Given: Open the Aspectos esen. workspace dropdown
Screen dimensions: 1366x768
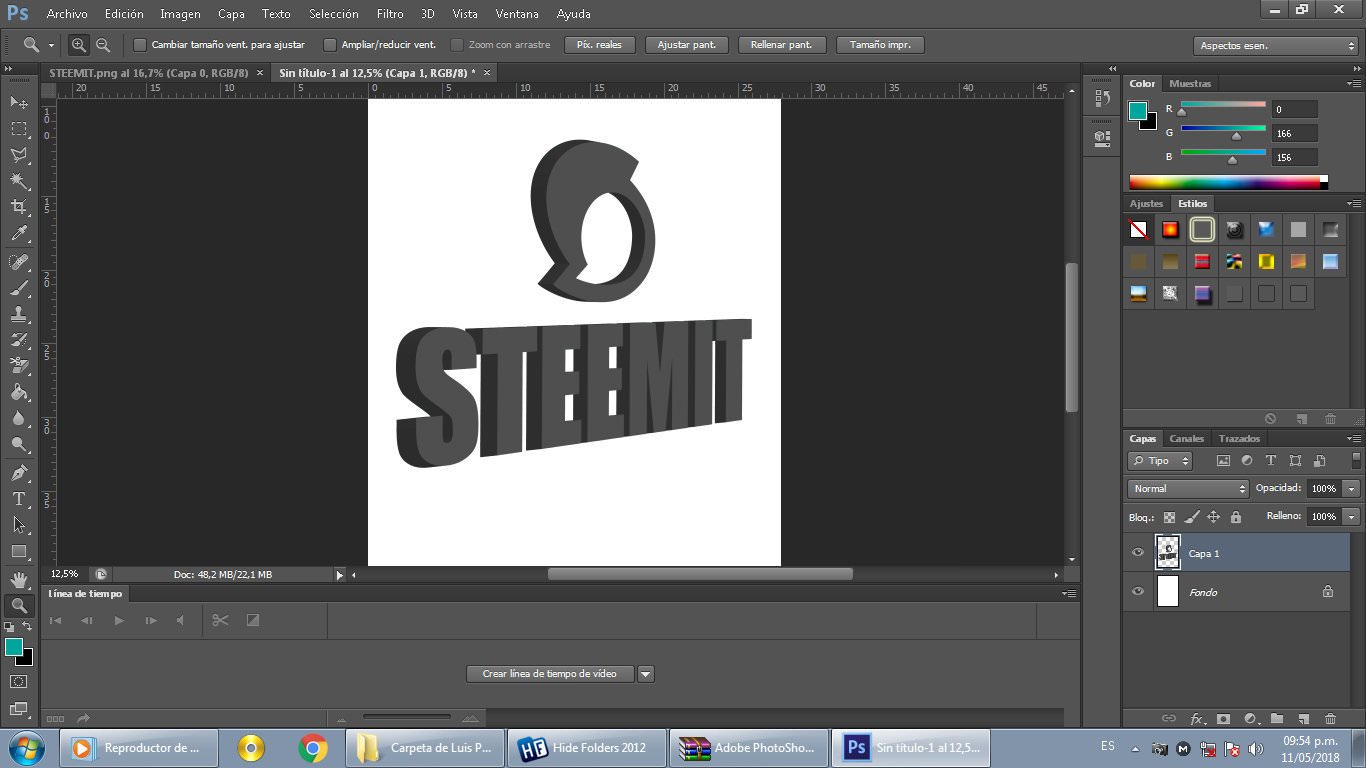Looking at the screenshot, I should point(1276,46).
